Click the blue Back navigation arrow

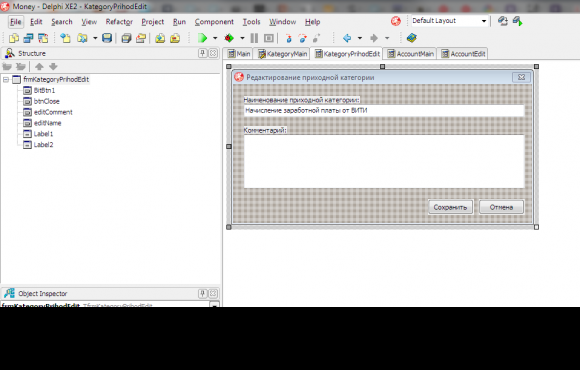tap(347, 38)
